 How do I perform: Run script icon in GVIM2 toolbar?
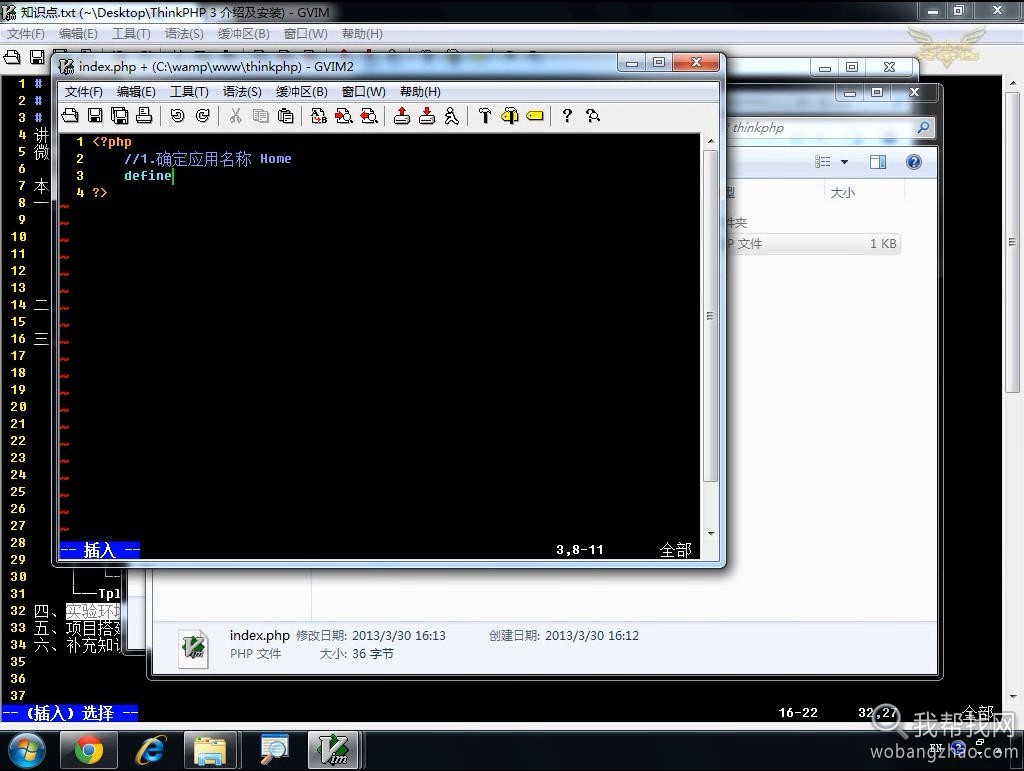coord(452,116)
